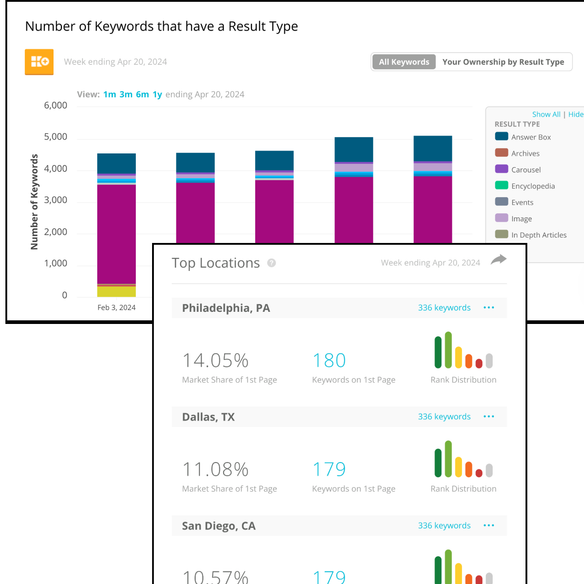Click the orange result type widget icon
Screen dimensions: 584x584
39,62
